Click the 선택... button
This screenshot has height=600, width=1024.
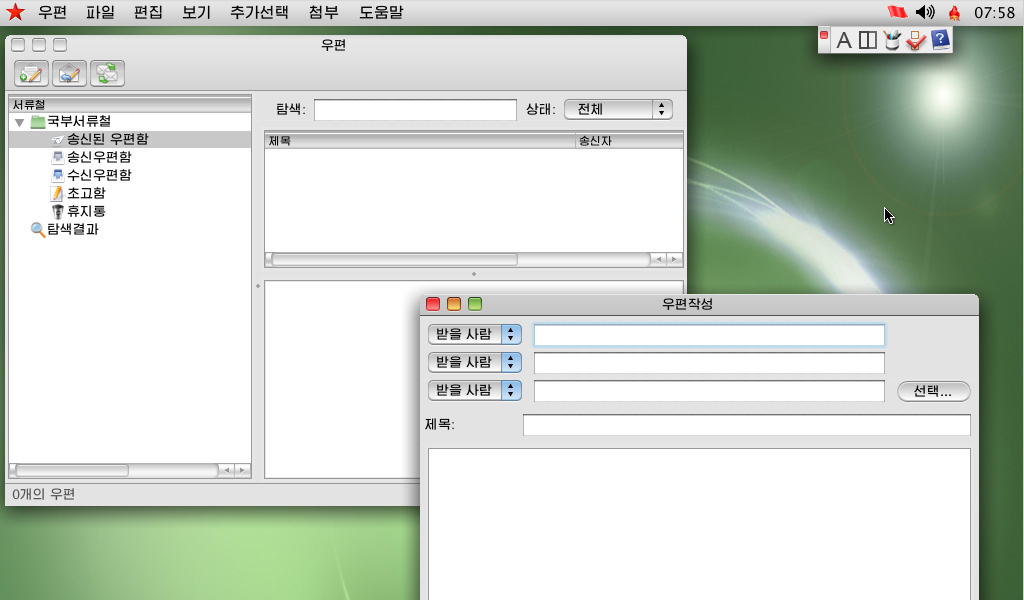(933, 391)
